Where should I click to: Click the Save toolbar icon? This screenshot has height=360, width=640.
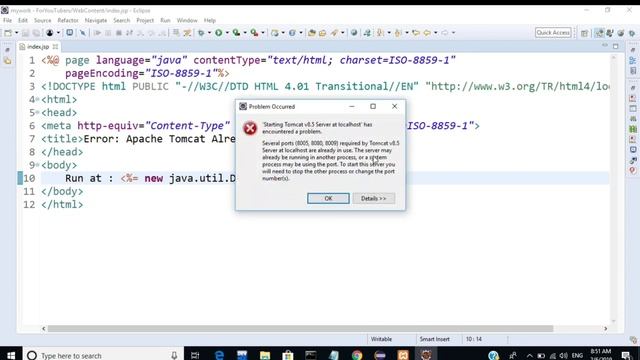click(25, 33)
